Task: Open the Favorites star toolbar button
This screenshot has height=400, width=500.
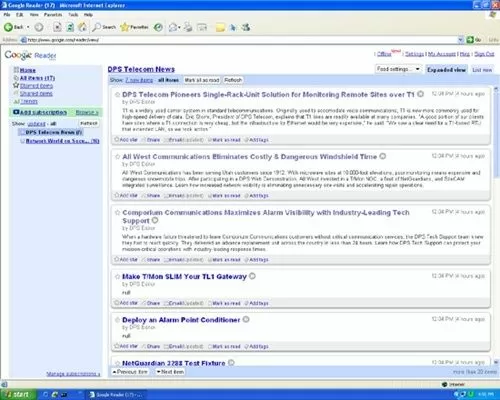Action: [134, 27]
